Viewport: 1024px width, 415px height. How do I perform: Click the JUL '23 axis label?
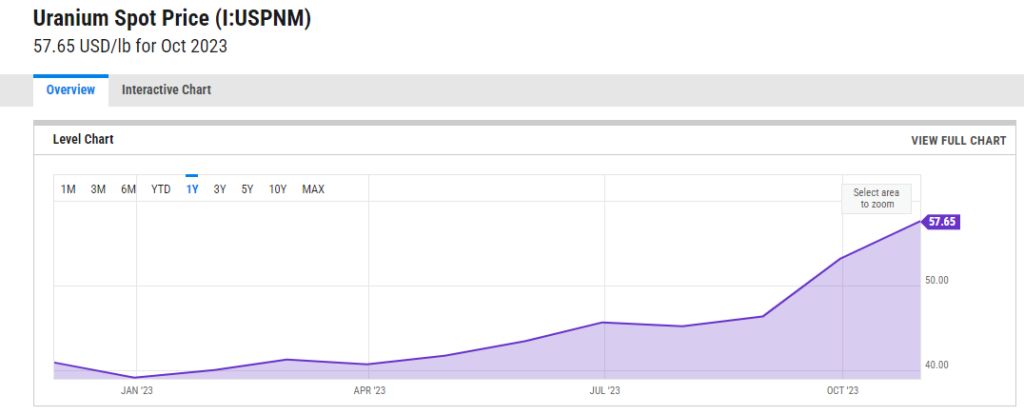605,391
